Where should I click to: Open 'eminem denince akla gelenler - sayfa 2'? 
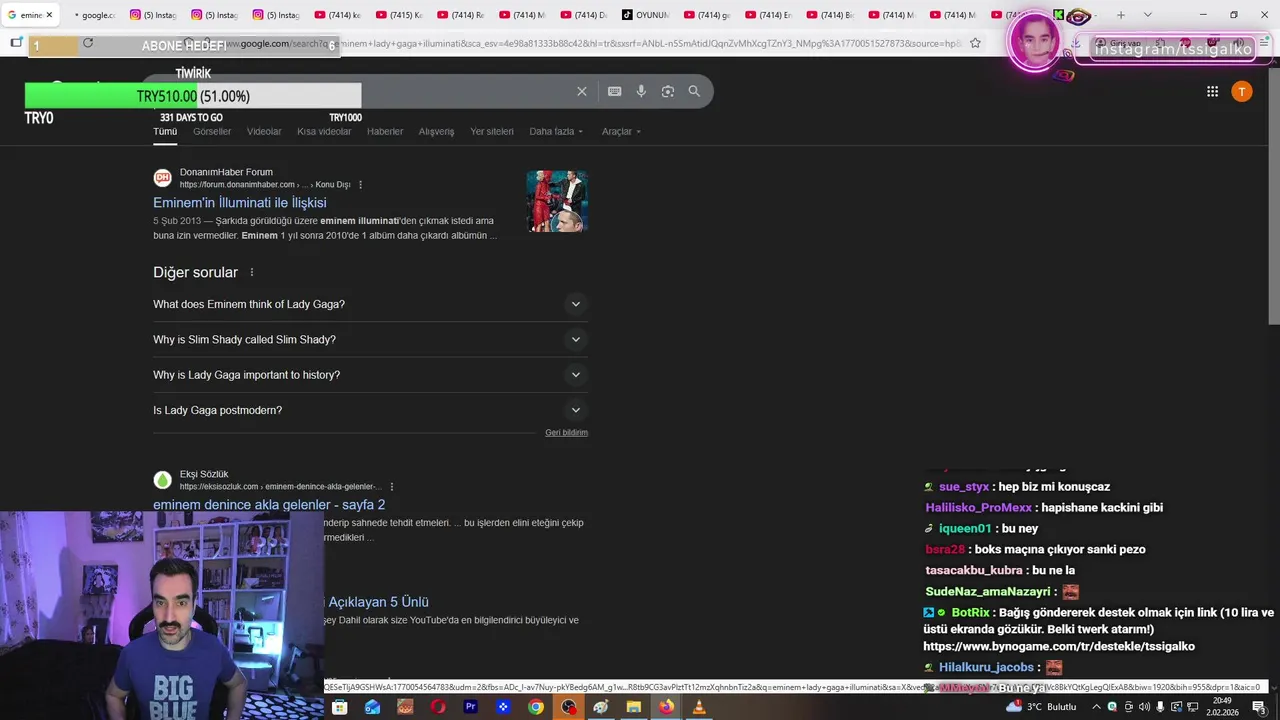click(269, 505)
